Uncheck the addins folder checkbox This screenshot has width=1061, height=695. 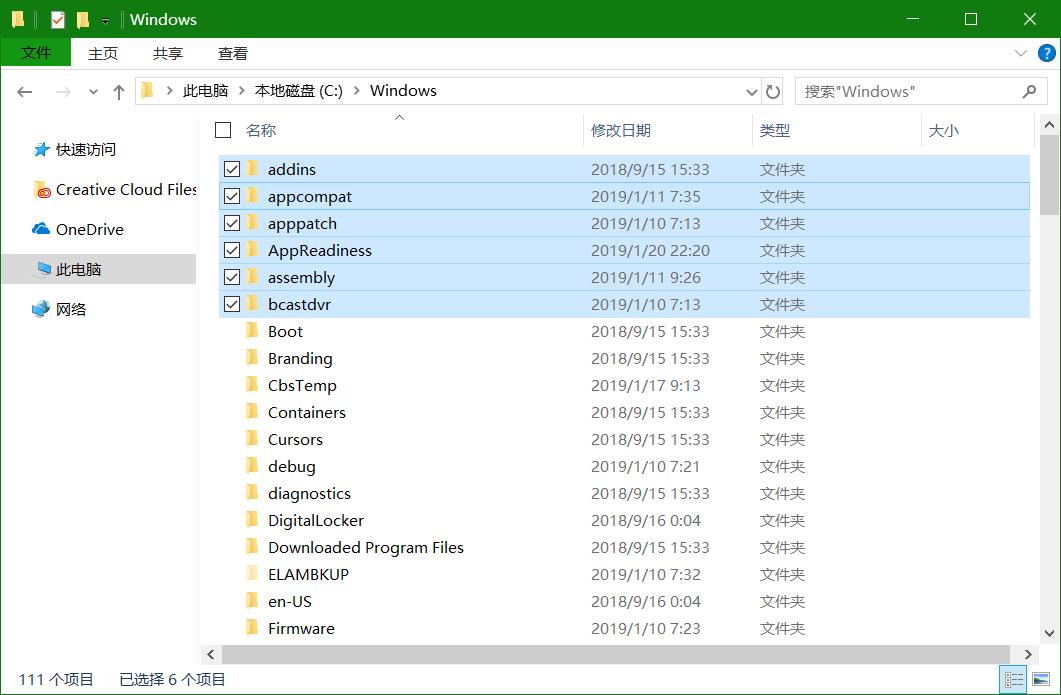[x=231, y=168]
